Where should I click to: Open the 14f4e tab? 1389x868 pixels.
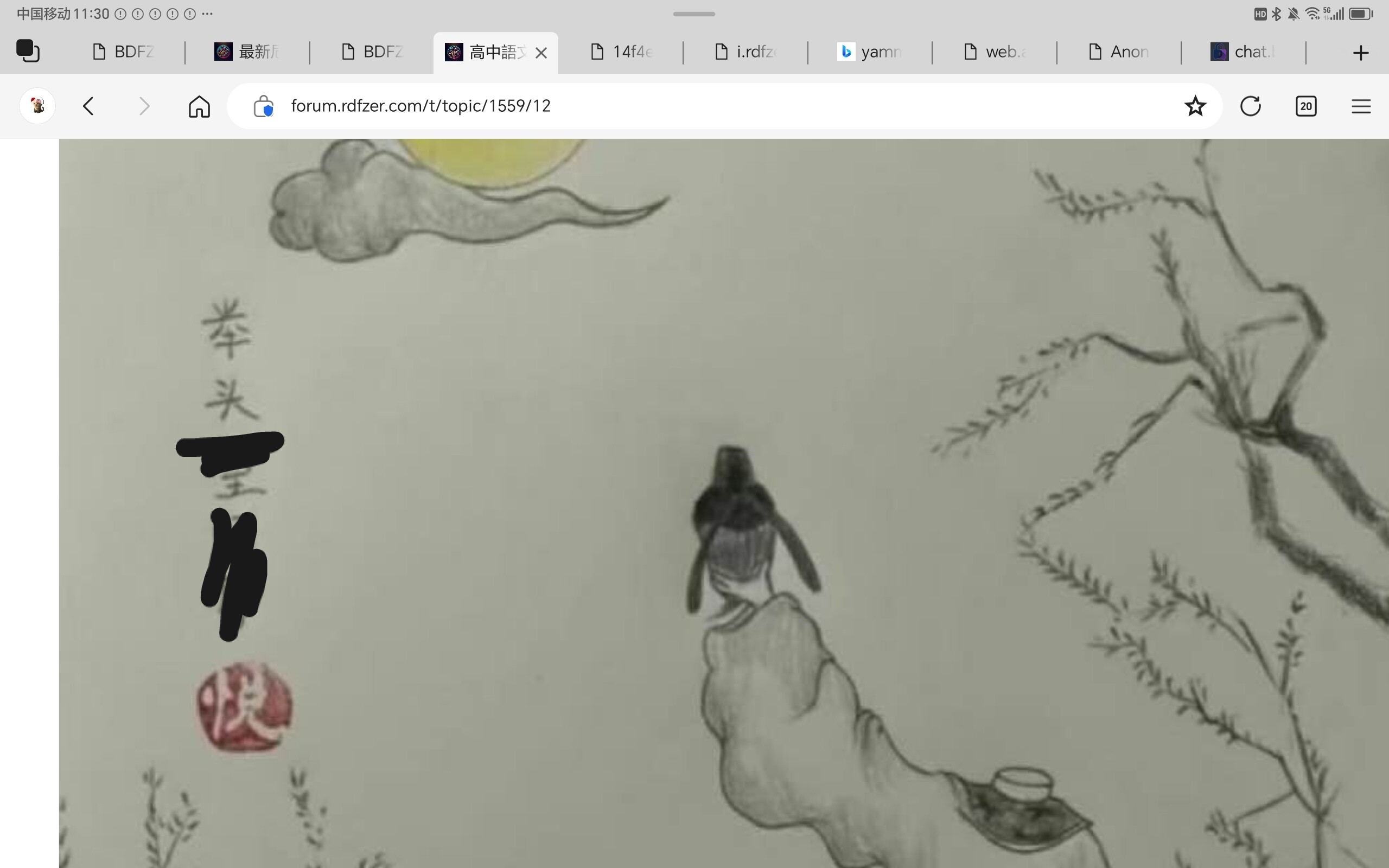[622, 52]
